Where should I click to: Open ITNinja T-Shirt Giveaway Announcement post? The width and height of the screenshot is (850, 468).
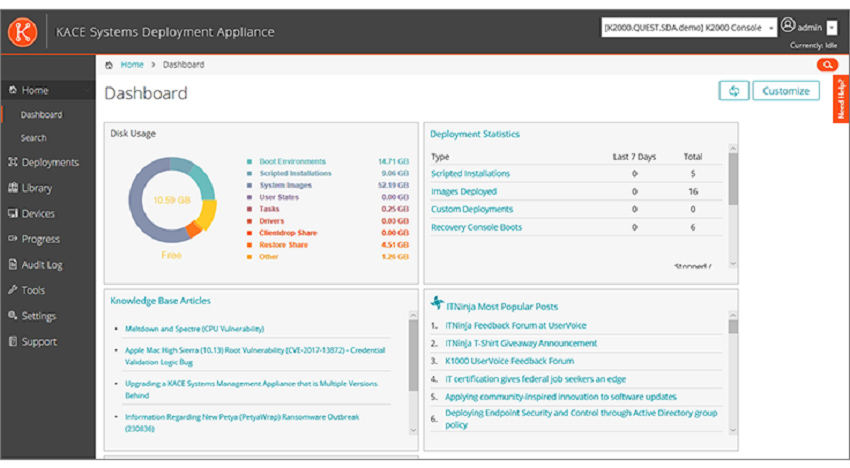(x=521, y=344)
